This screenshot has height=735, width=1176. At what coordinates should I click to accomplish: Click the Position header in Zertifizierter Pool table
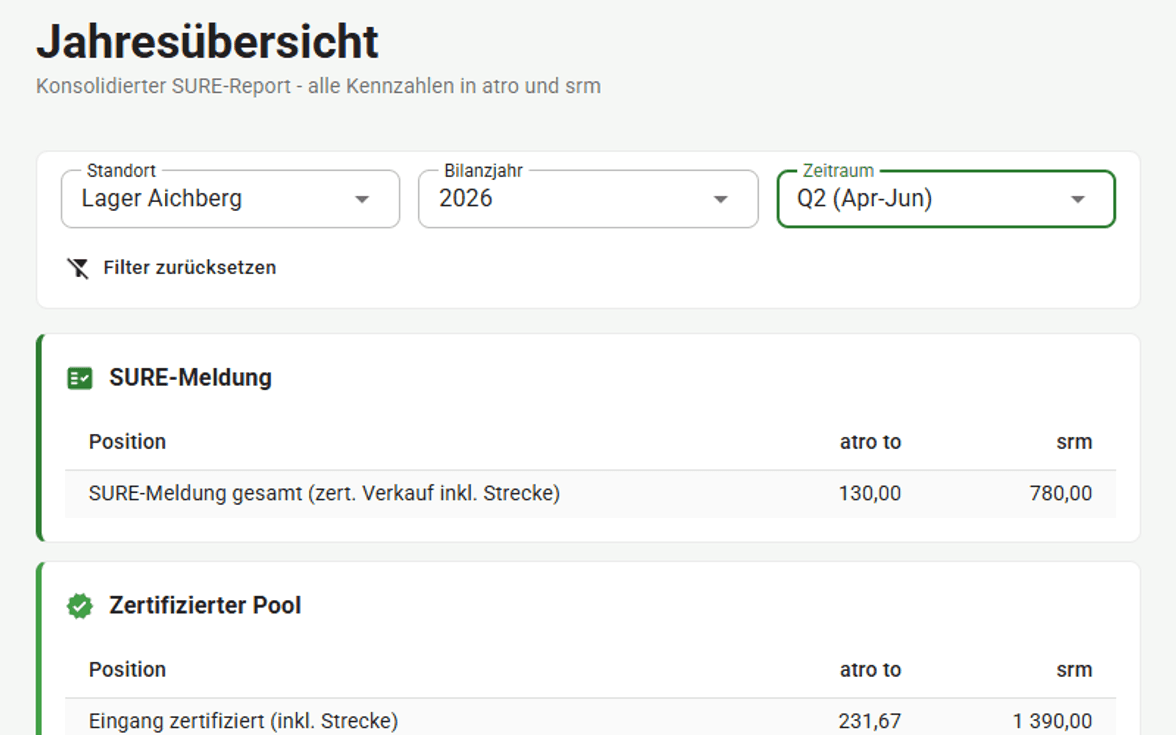coord(128,670)
